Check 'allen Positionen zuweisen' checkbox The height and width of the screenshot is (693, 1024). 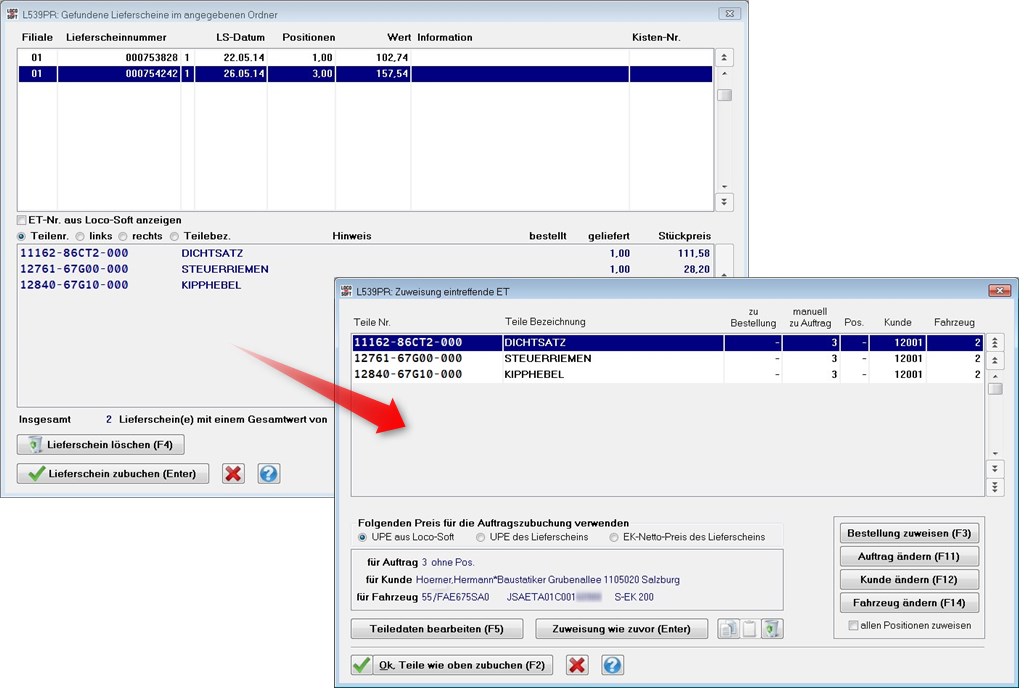click(x=853, y=626)
